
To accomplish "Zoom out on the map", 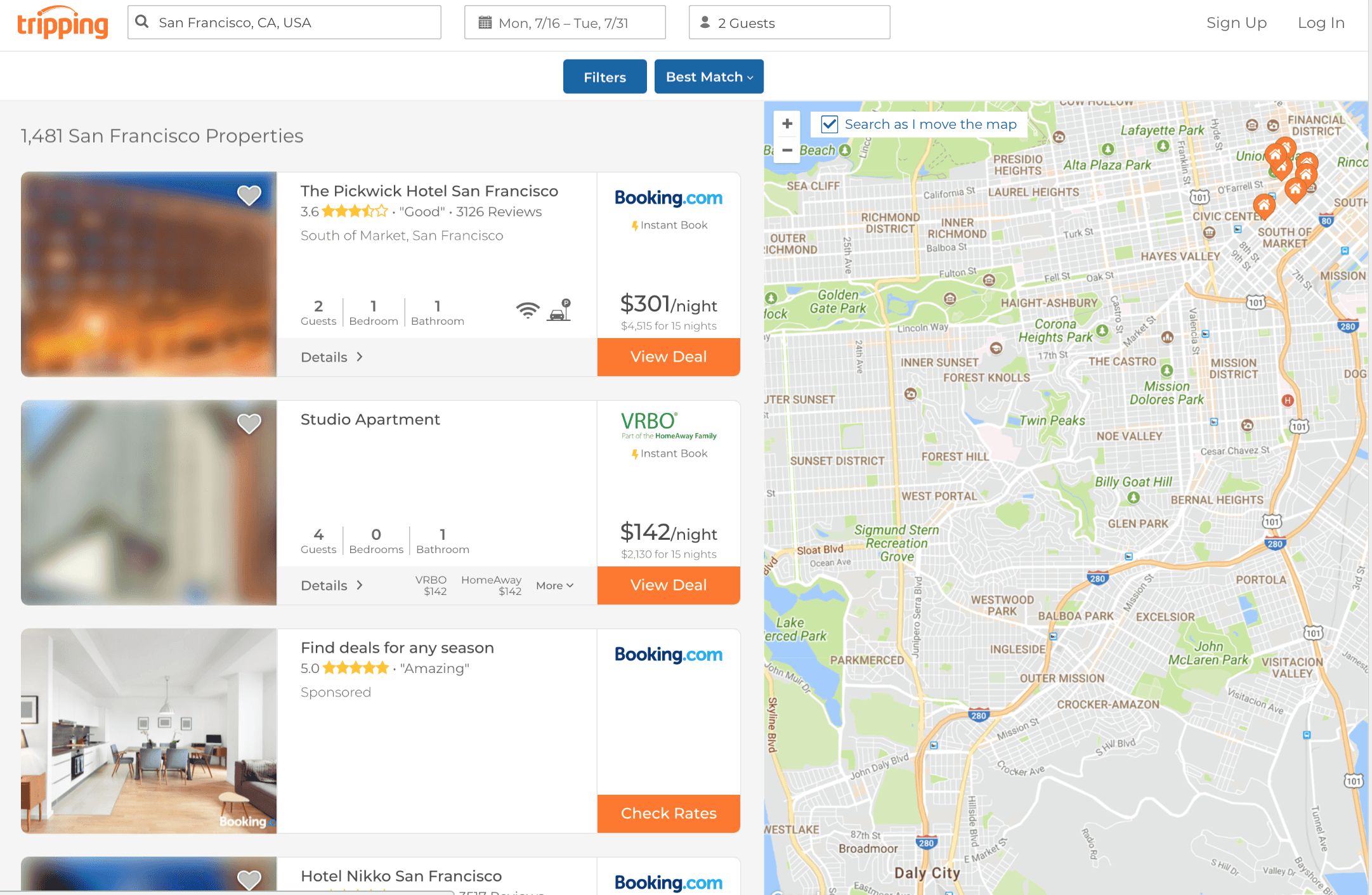I will pos(787,150).
